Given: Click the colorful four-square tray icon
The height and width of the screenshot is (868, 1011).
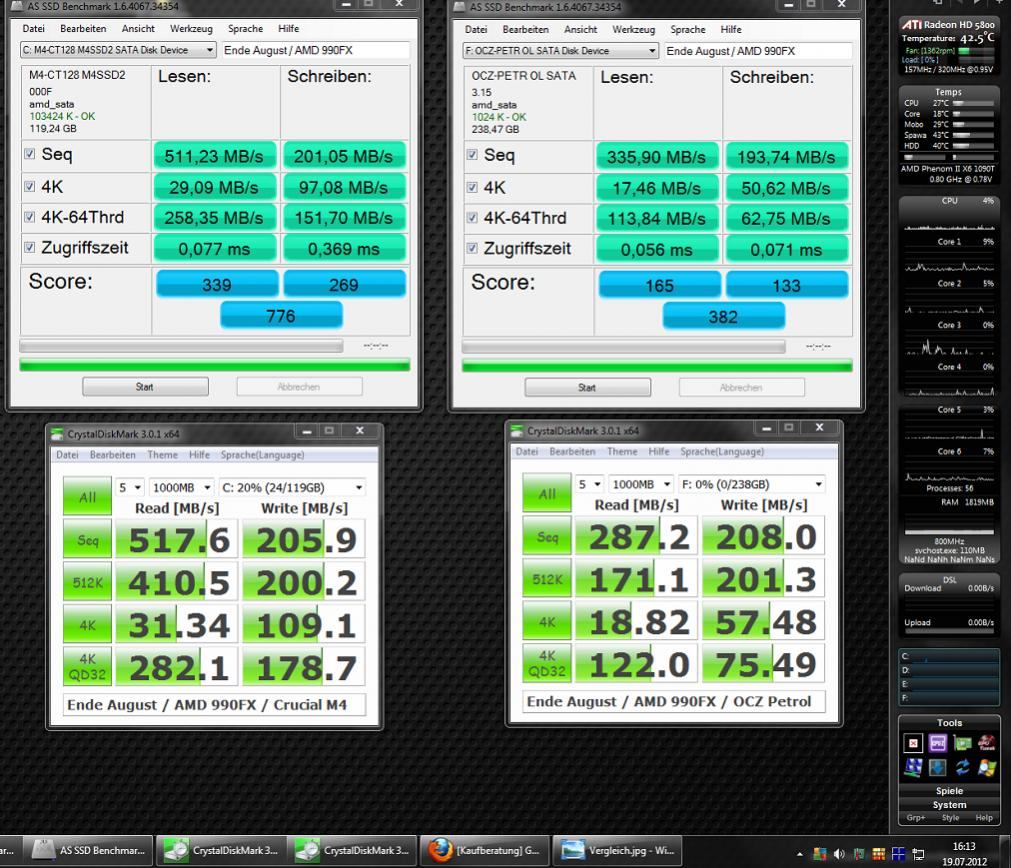Looking at the screenshot, I should pyautogui.click(x=820, y=854).
